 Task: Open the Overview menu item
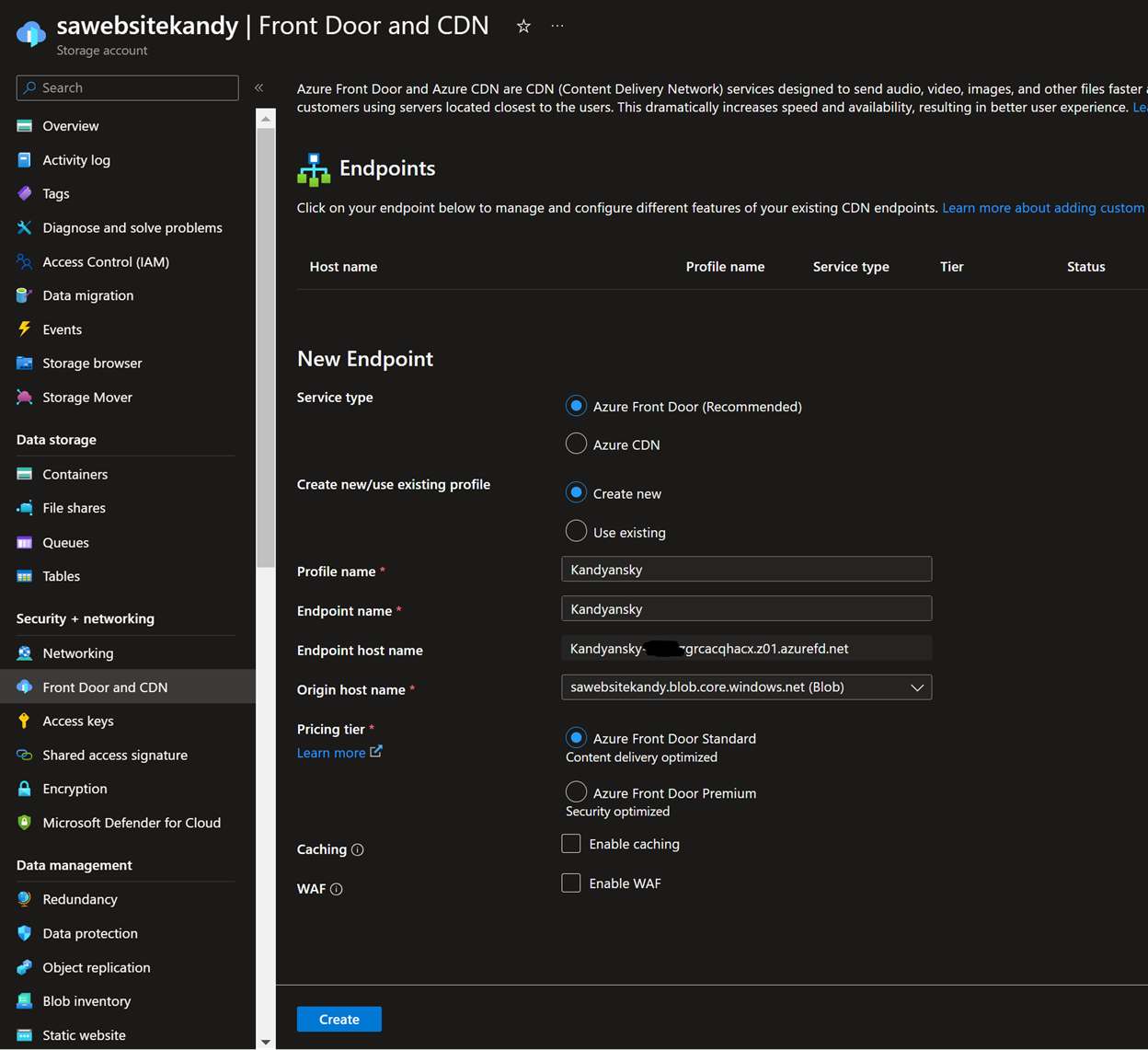click(128, 126)
